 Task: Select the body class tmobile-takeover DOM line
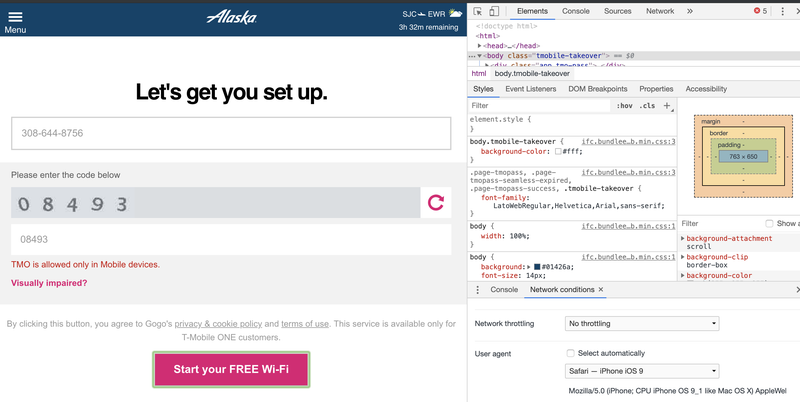pos(634,56)
